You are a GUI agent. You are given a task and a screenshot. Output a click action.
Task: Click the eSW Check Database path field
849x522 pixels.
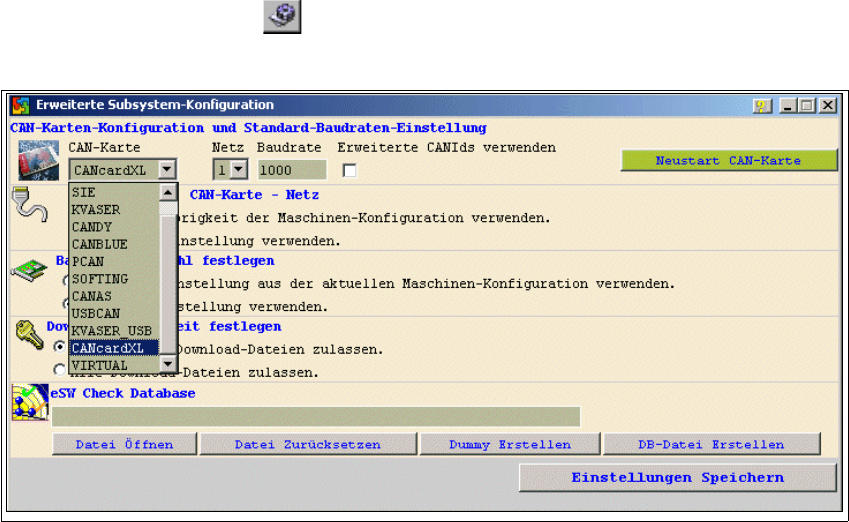316,416
